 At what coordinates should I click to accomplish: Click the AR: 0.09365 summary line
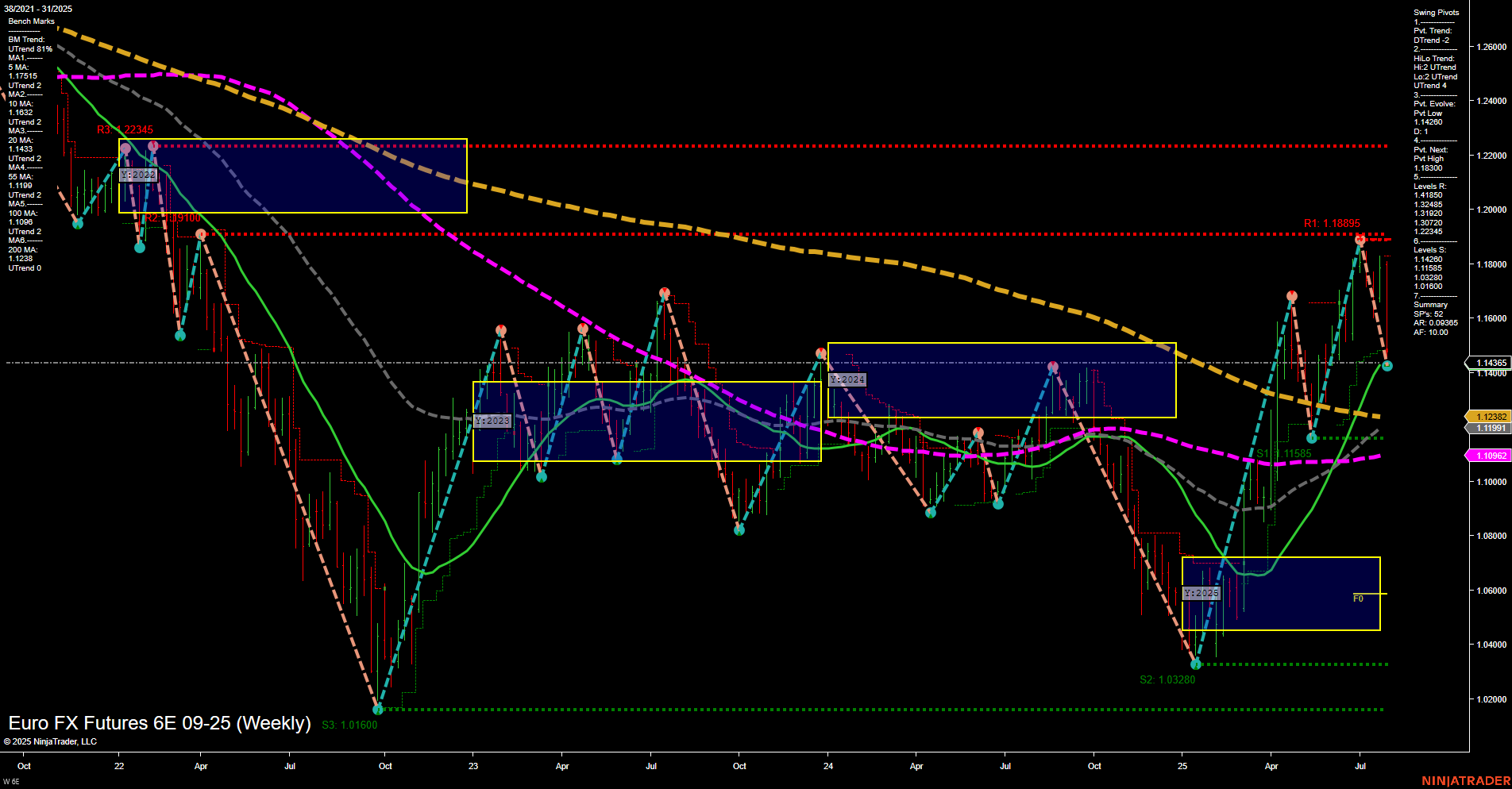tap(1435, 323)
